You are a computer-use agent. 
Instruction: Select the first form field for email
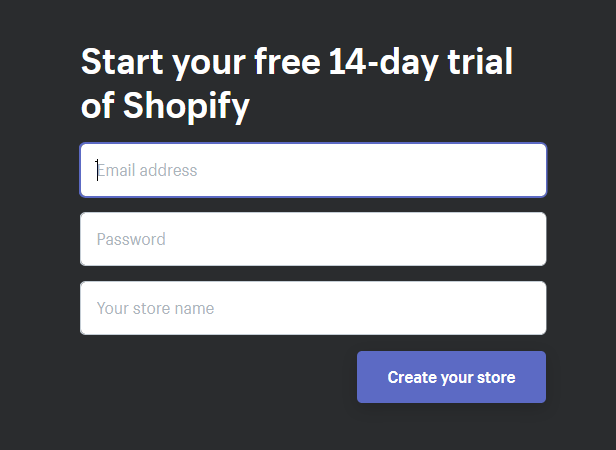[313, 170]
